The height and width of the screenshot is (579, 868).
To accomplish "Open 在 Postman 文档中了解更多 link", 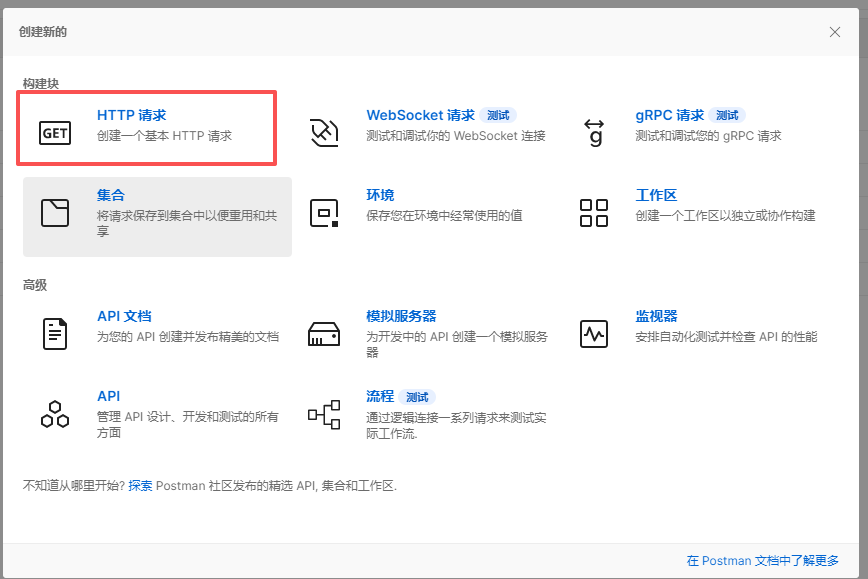I will tap(762, 561).
